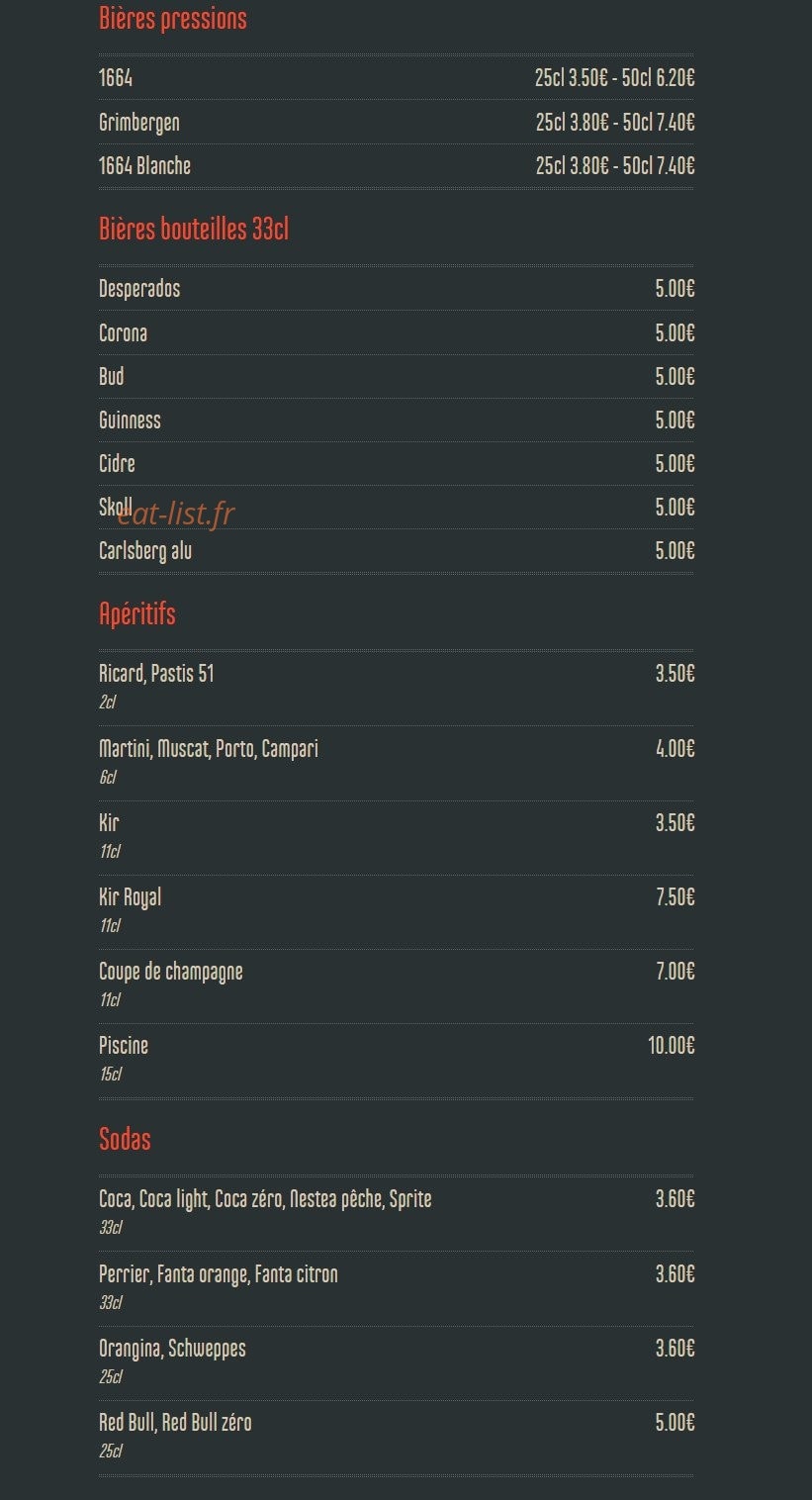Click the Apéritifs section heading

point(137,613)
